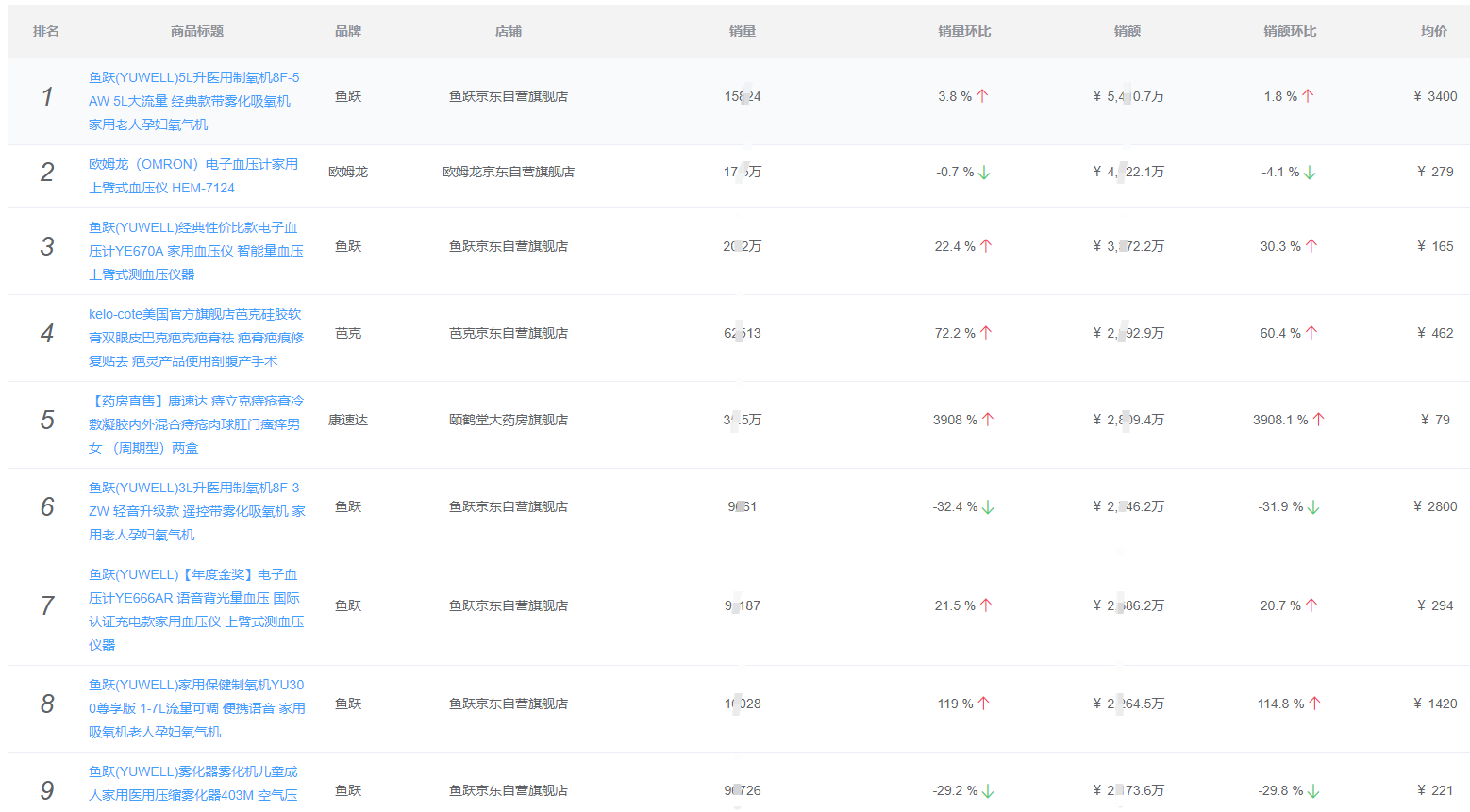Click the average price ¥ 462
The height and width of the screenshot is (812, 1470).
(x=1435, y=333)
